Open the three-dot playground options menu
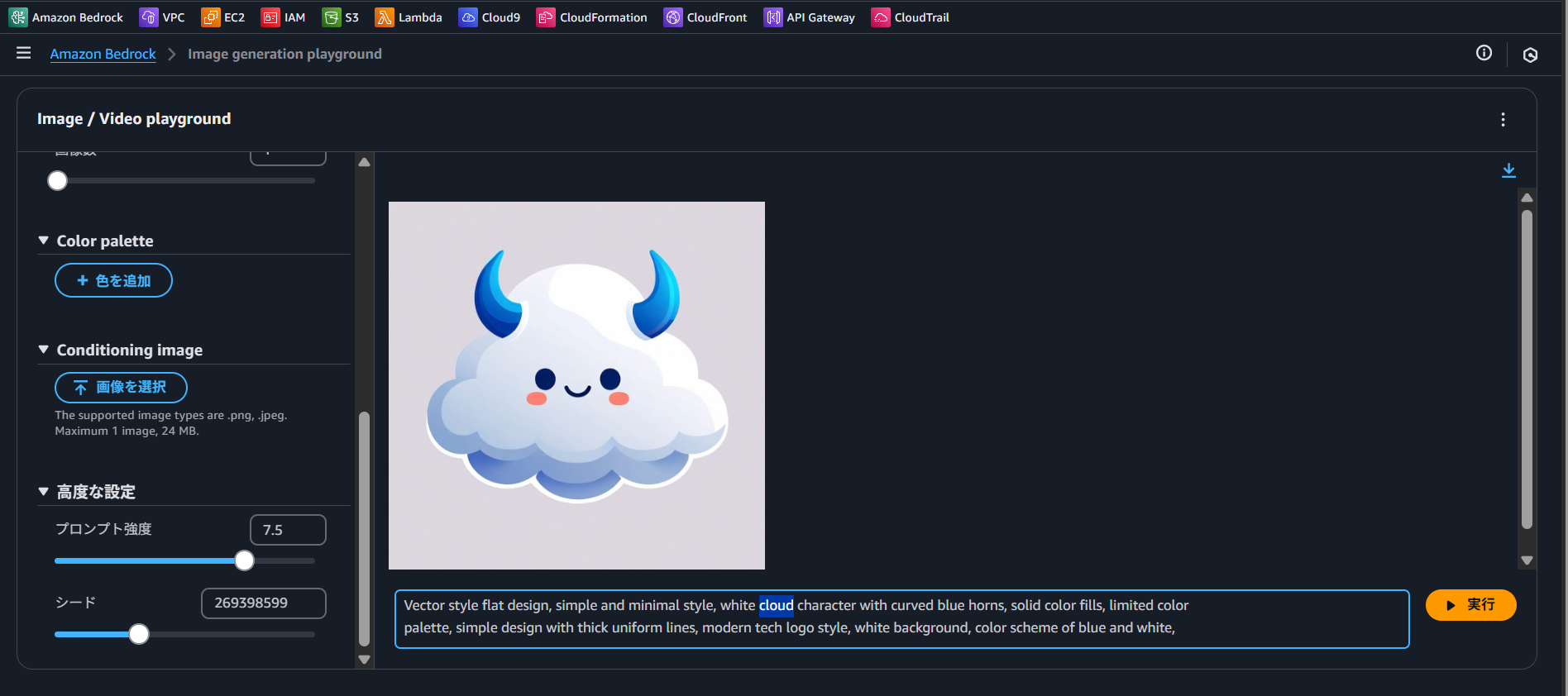Screen dimensions: 1568x696 tap(1503, 119)
